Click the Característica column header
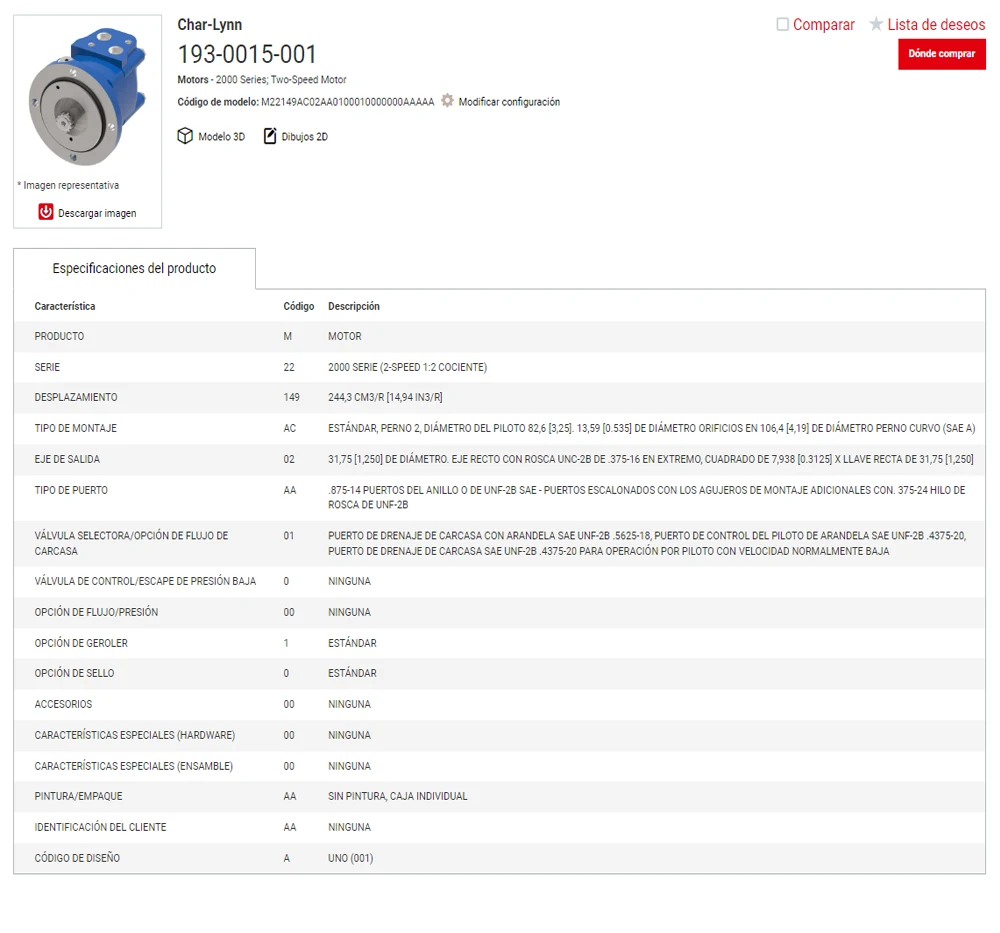Screen dimensions: 1000x933 (64, 306)
